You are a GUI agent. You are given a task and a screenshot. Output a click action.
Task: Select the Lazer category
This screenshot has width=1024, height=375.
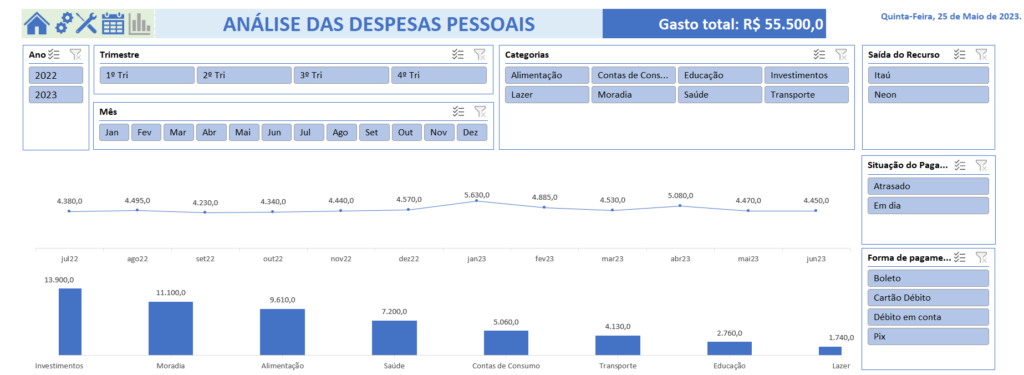click(x=547, y=95)
